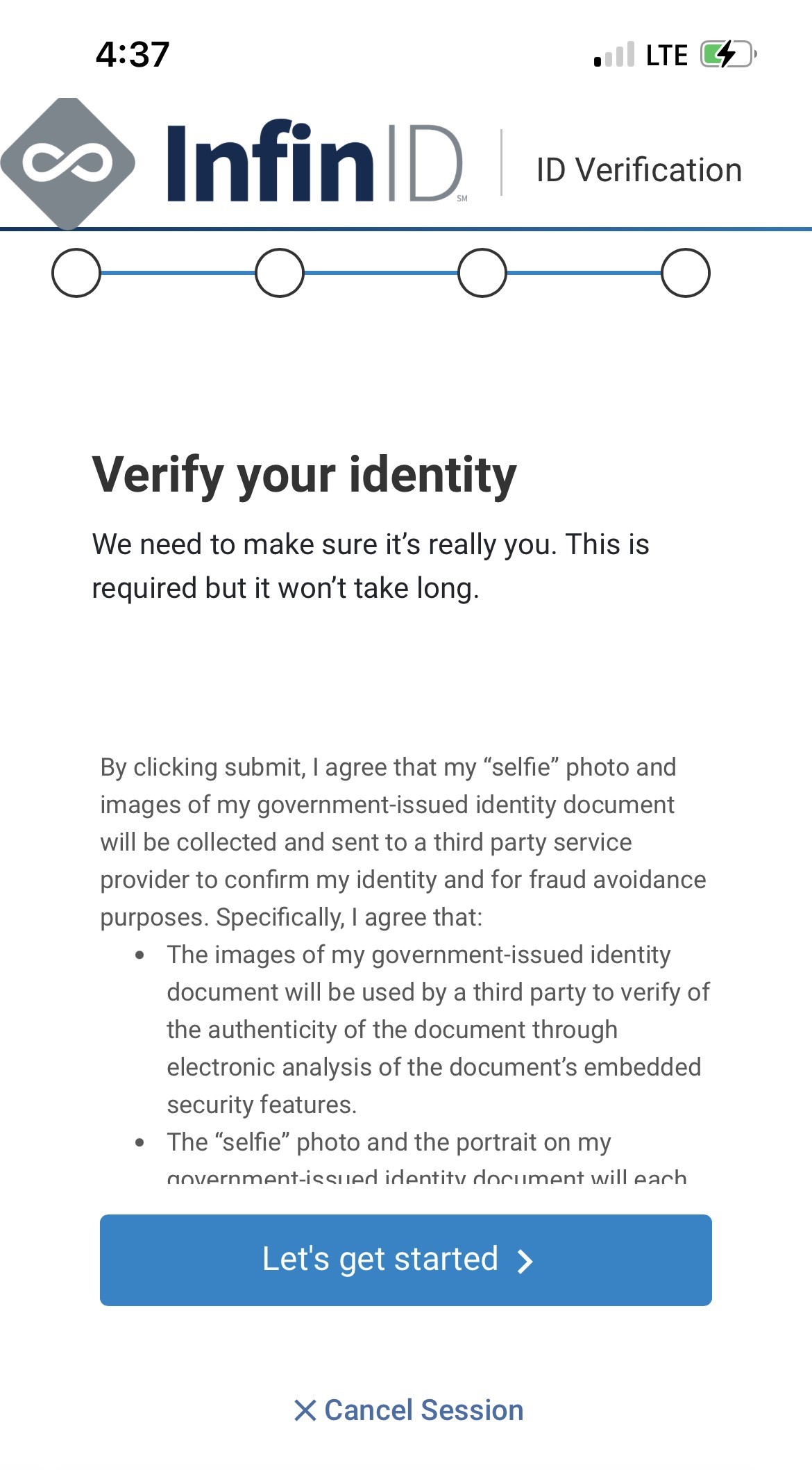The image size is (812, 1470).
Task: Tap the "ID Verification" header label
Action: [x=638, y=170]
